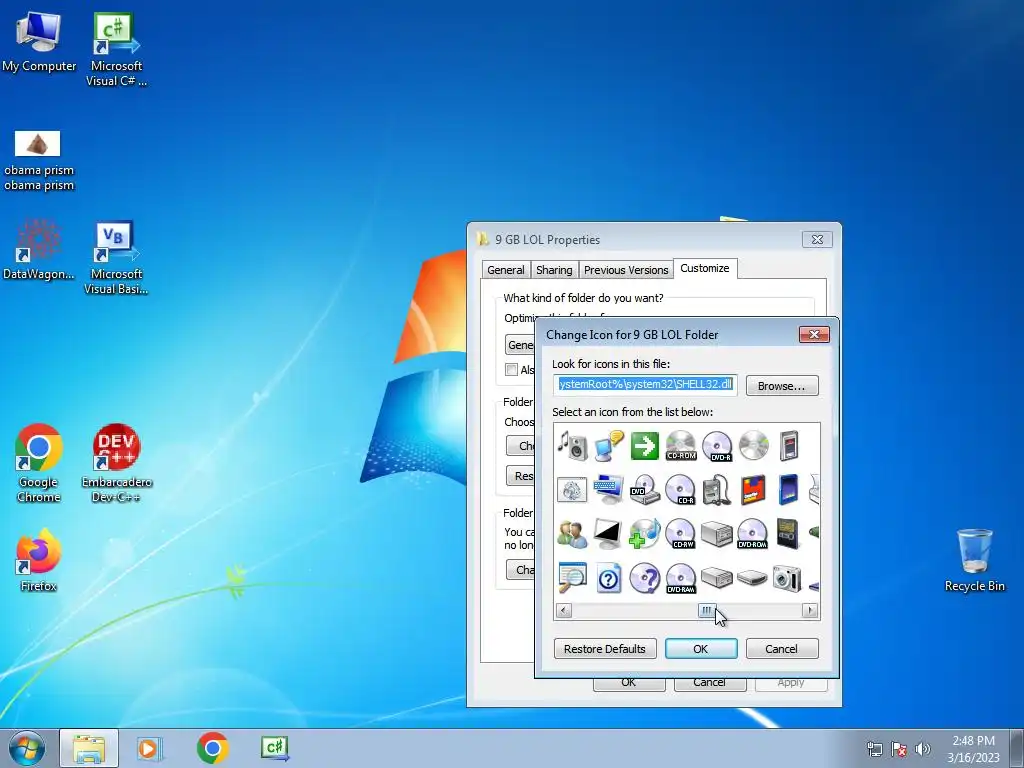The height and width of the screenshot is (768, 1024).
Task: Open Visual C# from the taskbar
Action: 274,748
